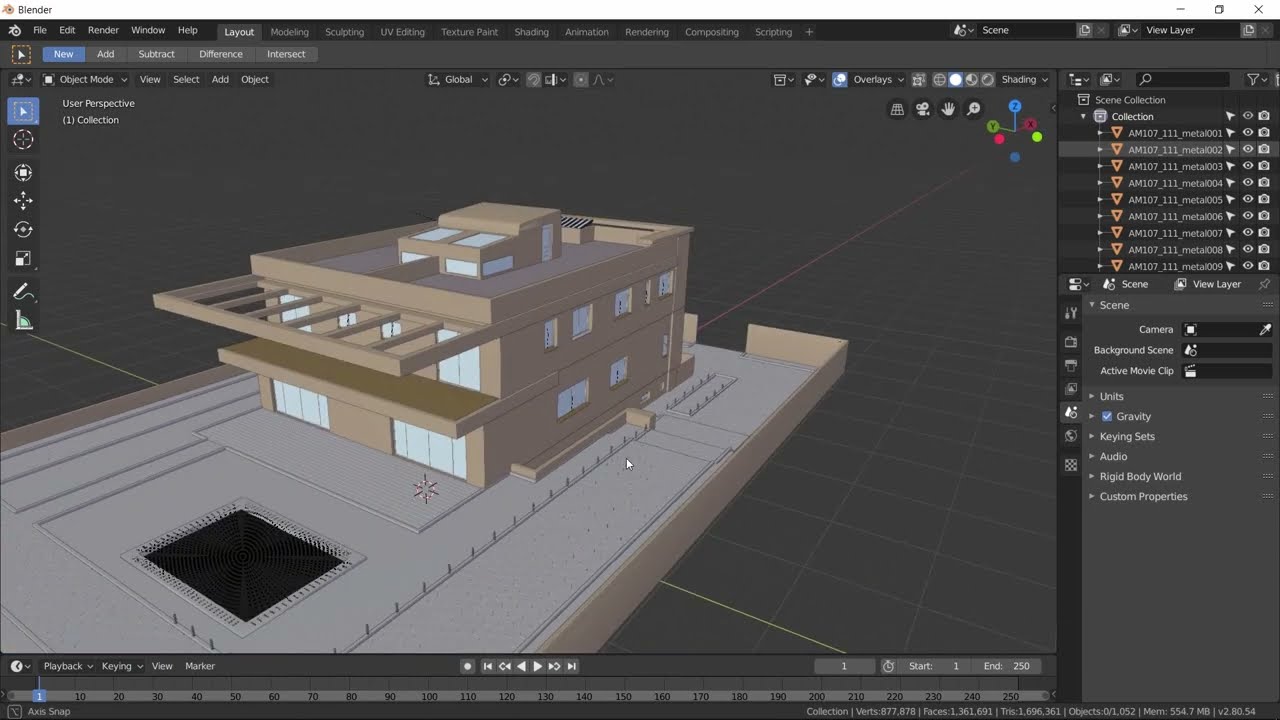Image resolution: width=1280 pixels, height=720 pixels.
Task: Toggle proportional editing icon
Action: click(581, 80)
